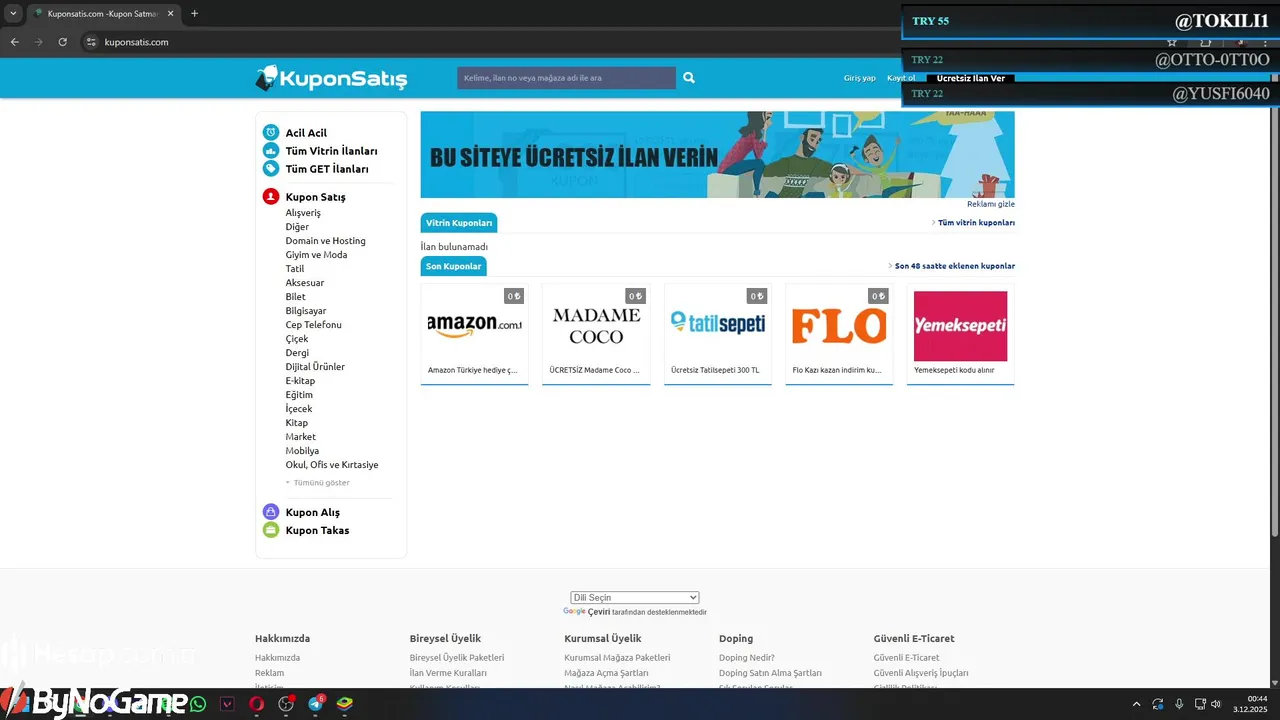Open the Kupon Takas section
The height and width of the screenshot is (720, 1280).
click(317, 530)
